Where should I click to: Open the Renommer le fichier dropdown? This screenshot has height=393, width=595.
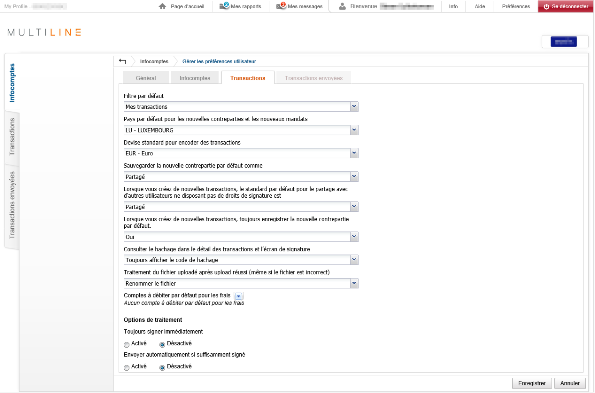pos(241,283)
